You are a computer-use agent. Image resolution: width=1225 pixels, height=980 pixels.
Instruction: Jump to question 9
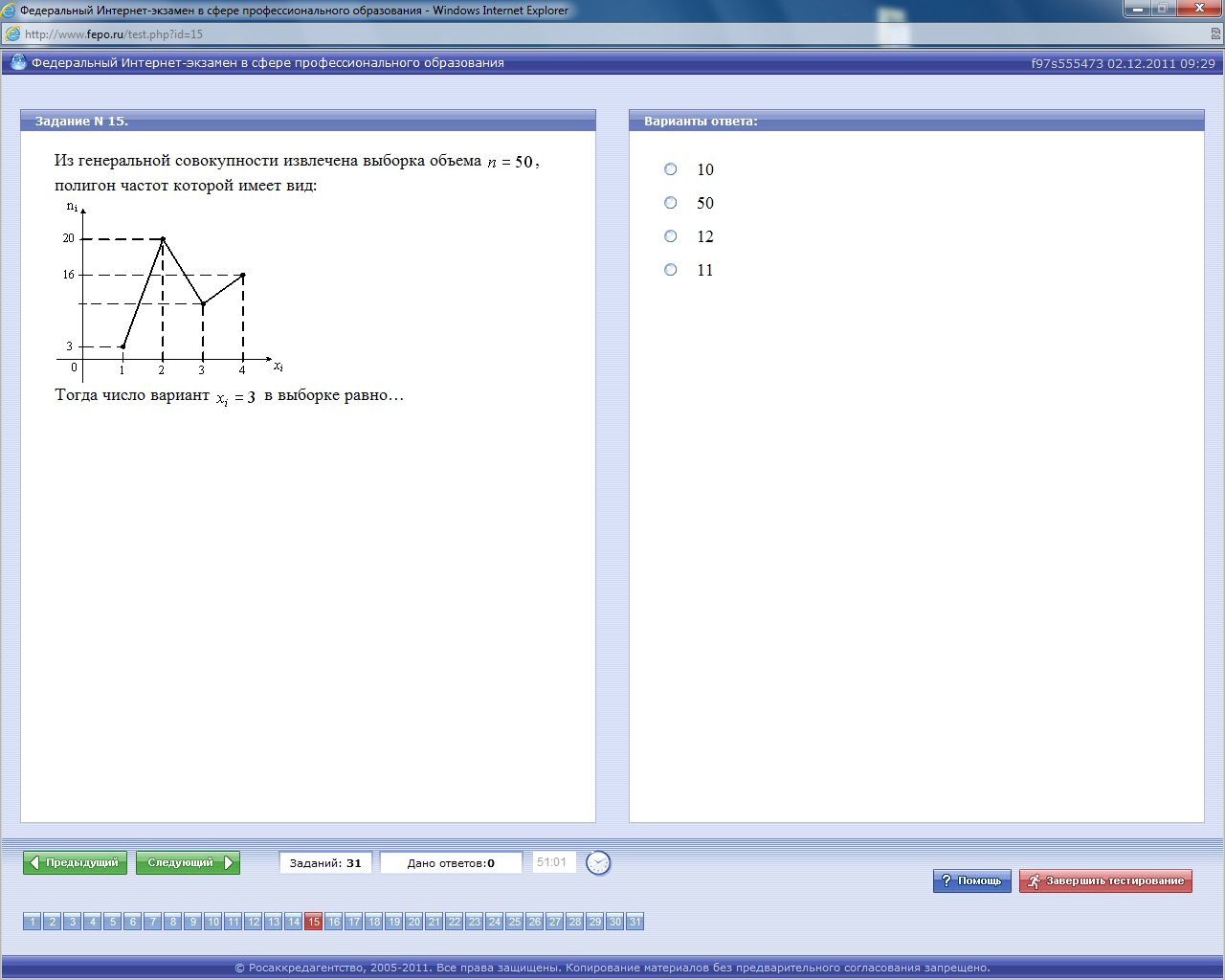[x=193, y=922]
